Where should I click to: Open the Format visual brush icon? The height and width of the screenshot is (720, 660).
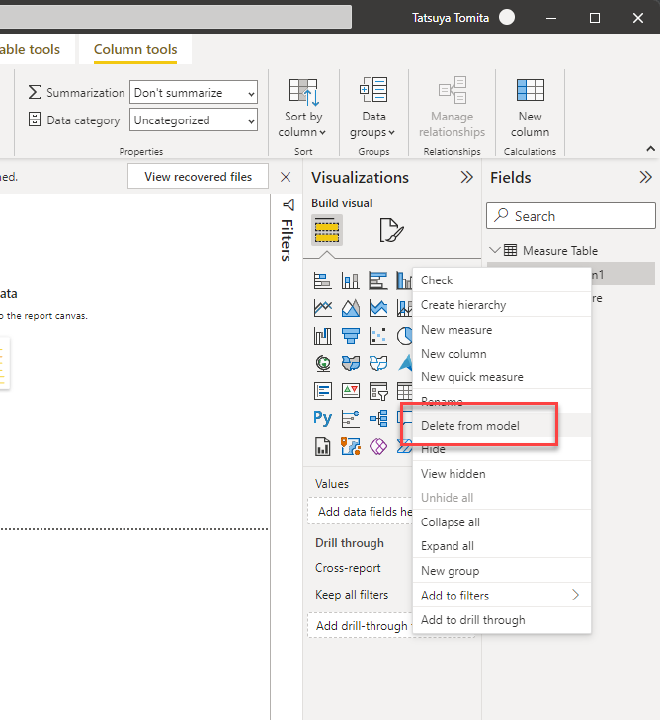click(x=391, y=230)
